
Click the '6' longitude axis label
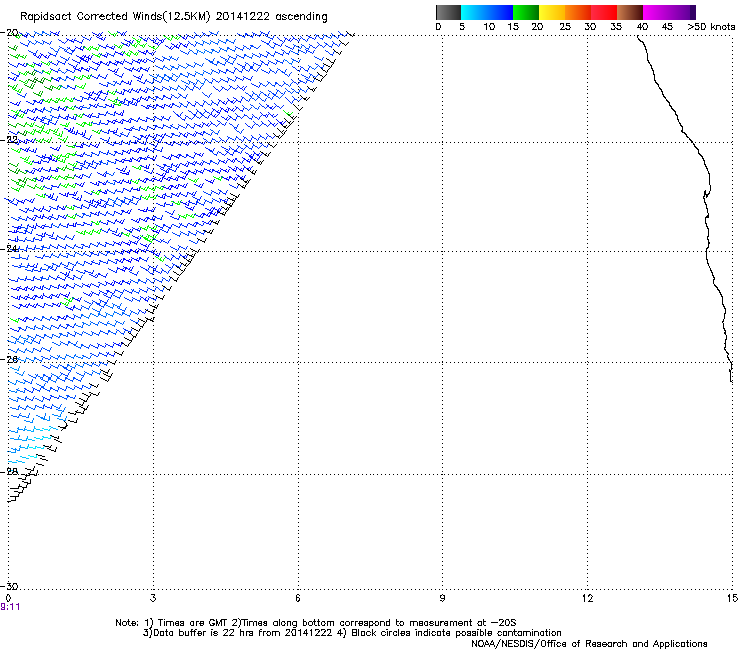(x=298, y=598)
